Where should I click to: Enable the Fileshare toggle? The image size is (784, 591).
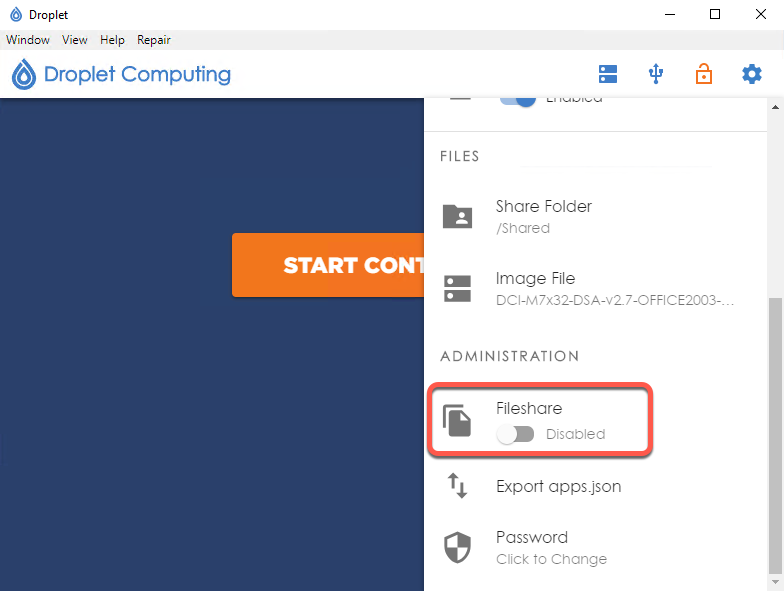(x=515, y=434)
